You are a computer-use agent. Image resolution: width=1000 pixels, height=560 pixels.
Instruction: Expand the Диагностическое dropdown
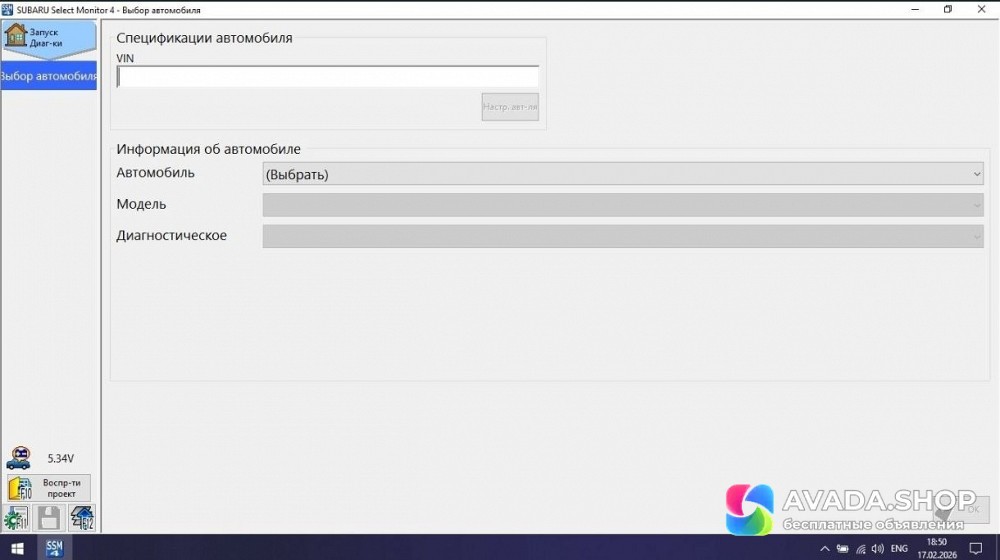622,236
